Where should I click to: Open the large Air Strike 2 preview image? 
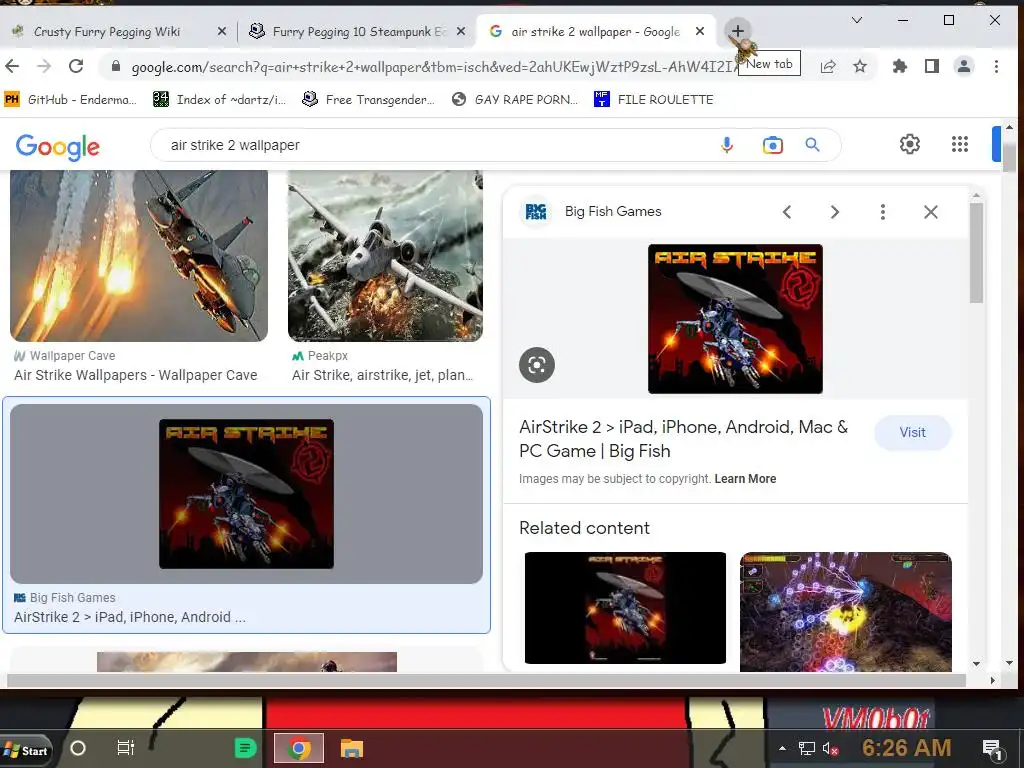[x=735, y=319]
